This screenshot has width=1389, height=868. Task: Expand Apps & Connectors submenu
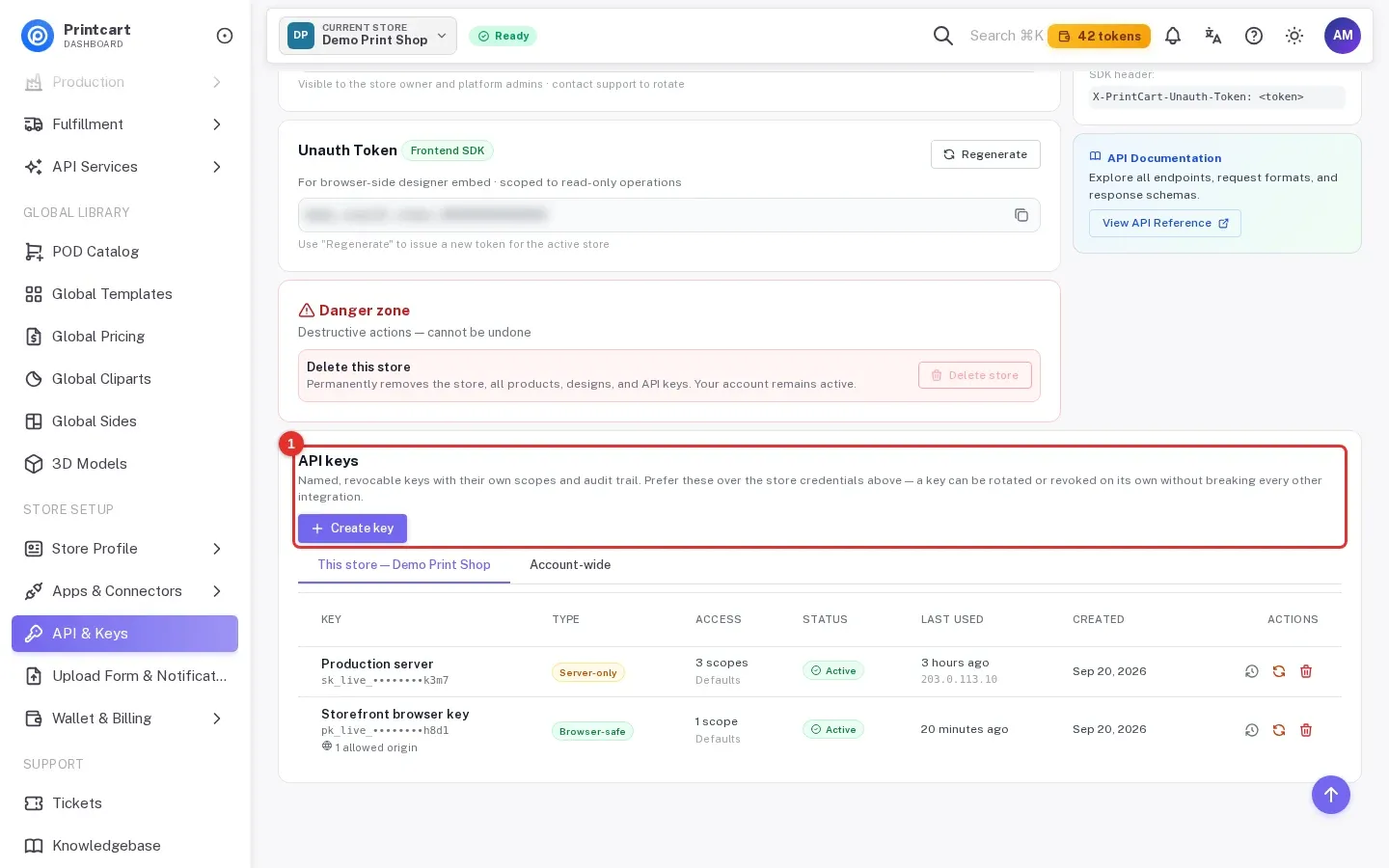pos(124,591)
